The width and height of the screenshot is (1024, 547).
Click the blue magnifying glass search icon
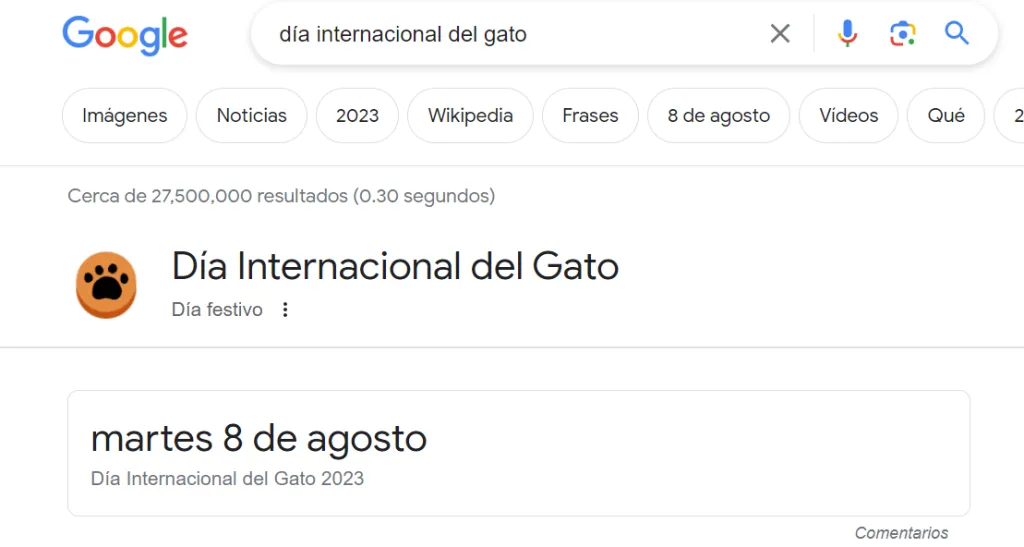coord(957,34)
